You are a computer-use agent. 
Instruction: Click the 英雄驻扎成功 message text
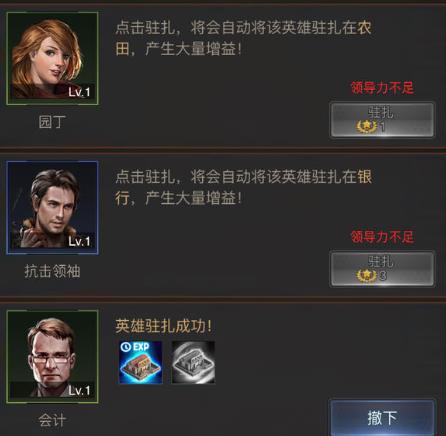pyautogui.click(x=163, y=326)
